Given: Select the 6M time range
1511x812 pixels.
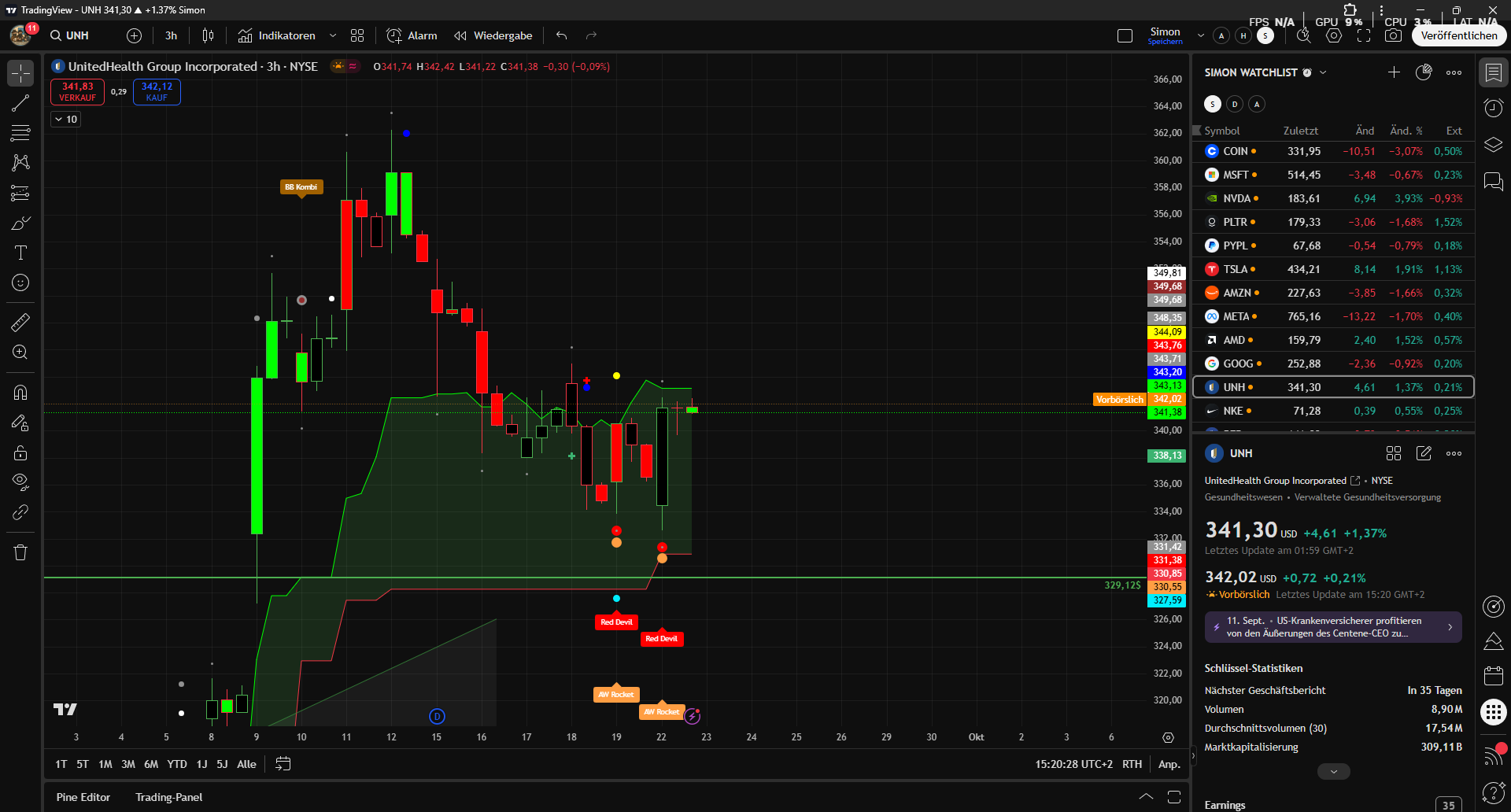Looking at the screenshot, I should tap(151, 764).
